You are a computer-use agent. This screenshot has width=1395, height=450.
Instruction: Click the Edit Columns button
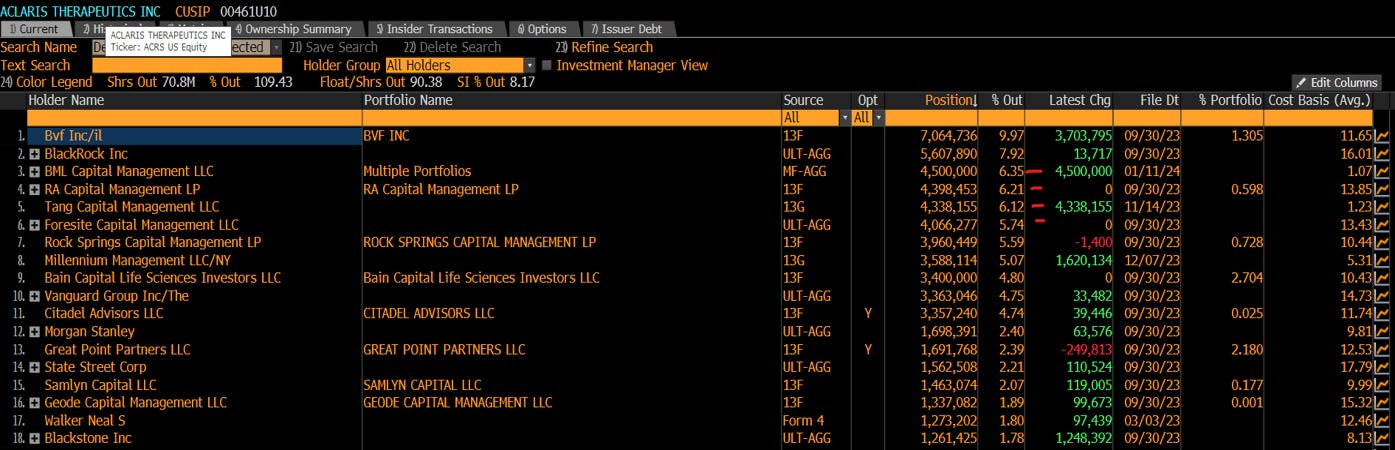tap(1336, 83)
